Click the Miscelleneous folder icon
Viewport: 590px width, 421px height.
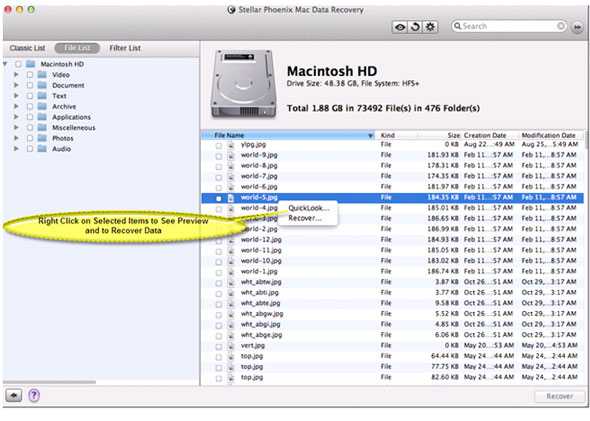tap(43, 128)
